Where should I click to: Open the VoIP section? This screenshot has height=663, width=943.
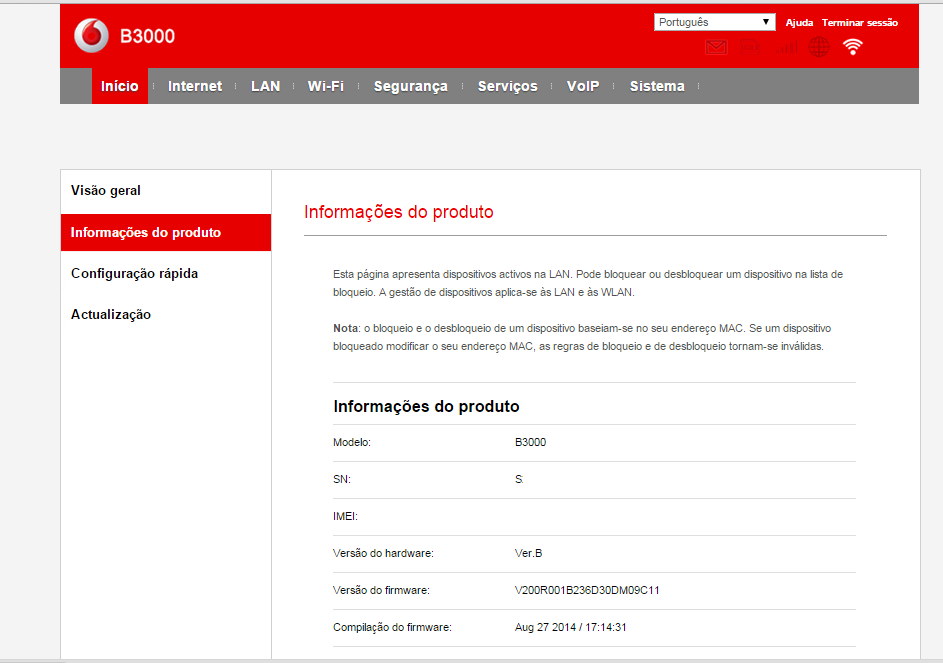[582, 85]
